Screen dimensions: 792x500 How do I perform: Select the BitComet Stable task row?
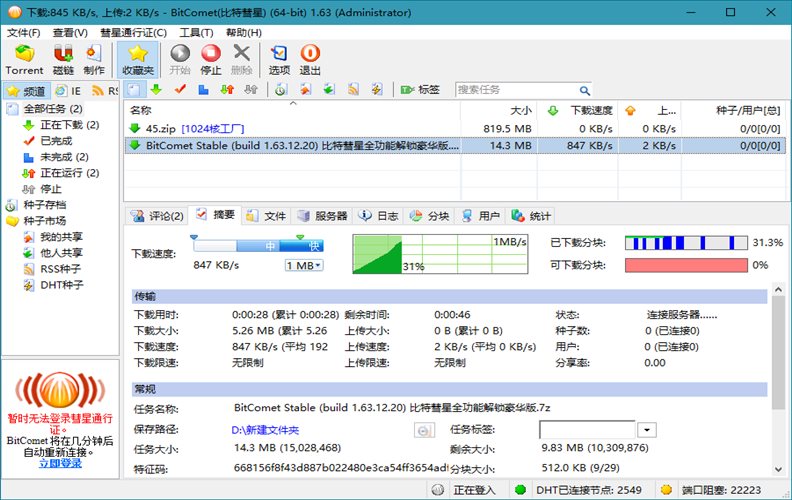[455, 145]
